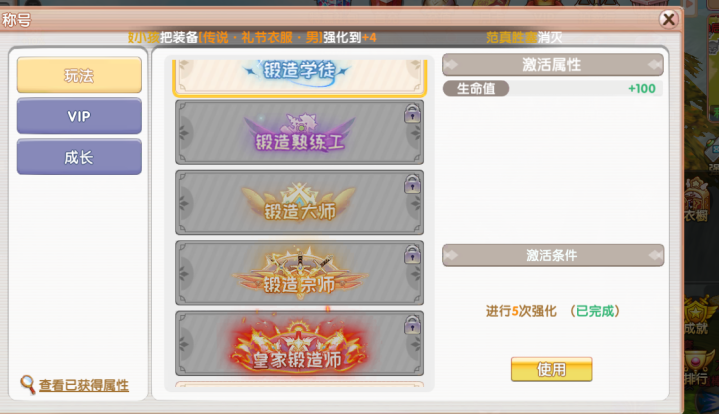The height and width of the screenshot is (414, 719).
Task: Click the lock icon on 锻造大师 title
Action: [x=412, y=184]
